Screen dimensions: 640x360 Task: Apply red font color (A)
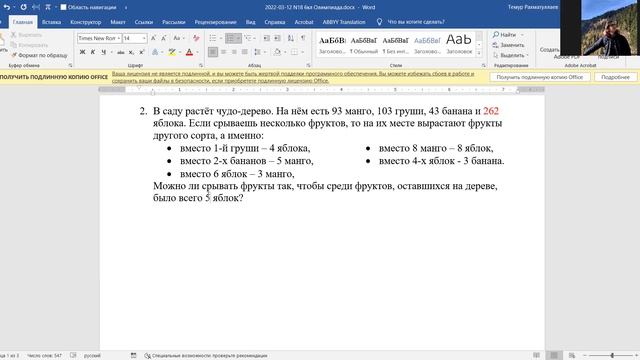(x=189, y=52)
